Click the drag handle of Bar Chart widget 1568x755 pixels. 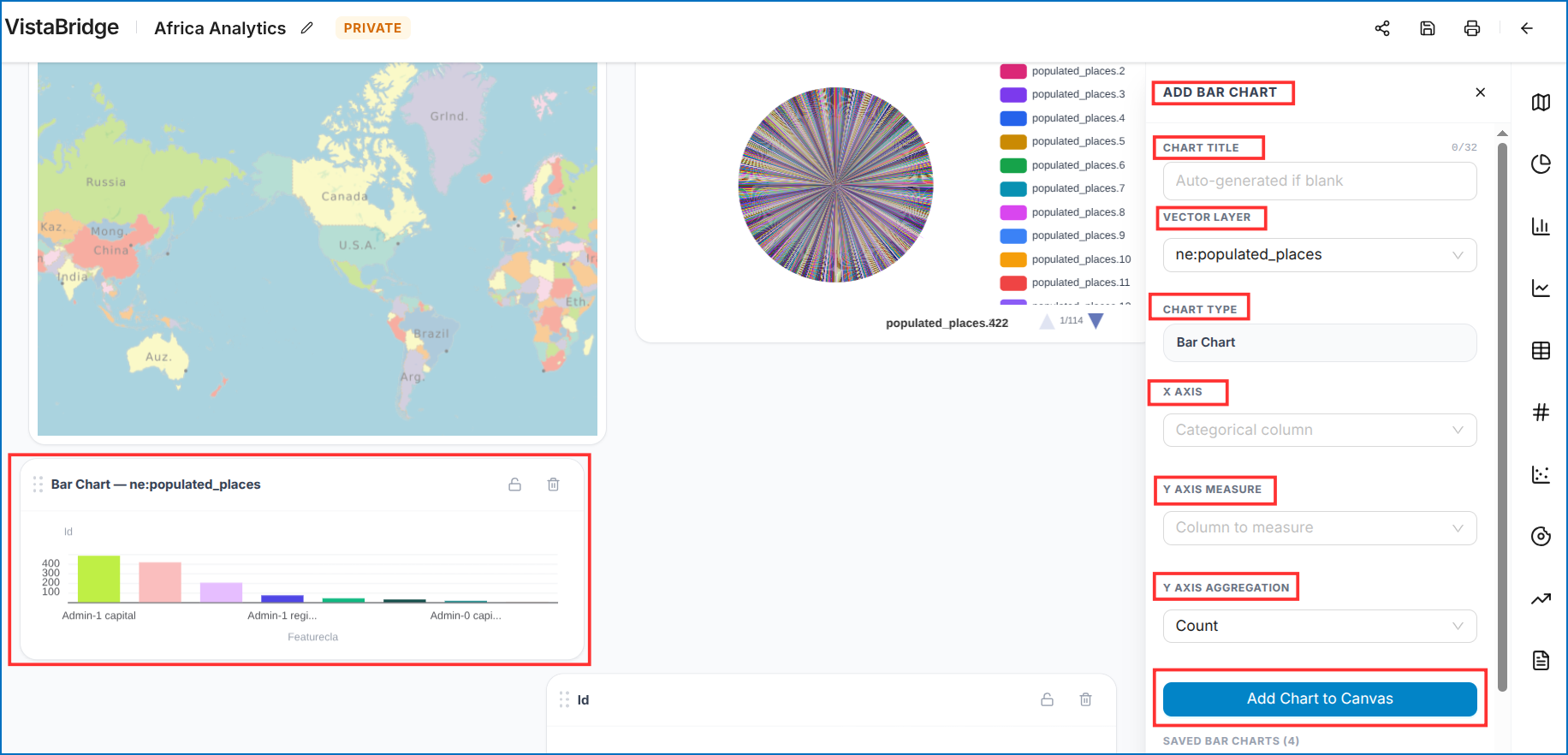coord(38,485)
